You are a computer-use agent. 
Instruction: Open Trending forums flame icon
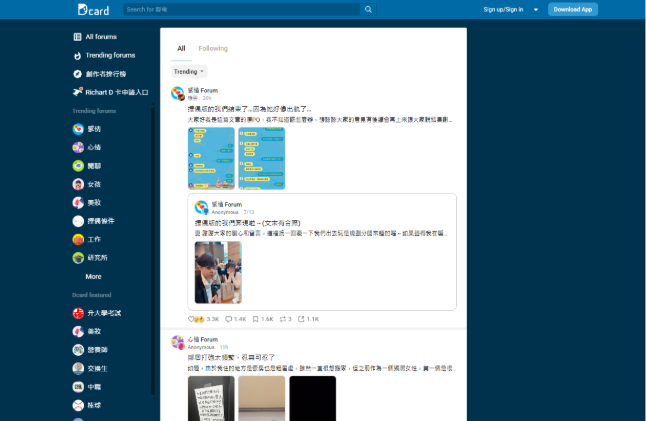[x=78, y=55]
